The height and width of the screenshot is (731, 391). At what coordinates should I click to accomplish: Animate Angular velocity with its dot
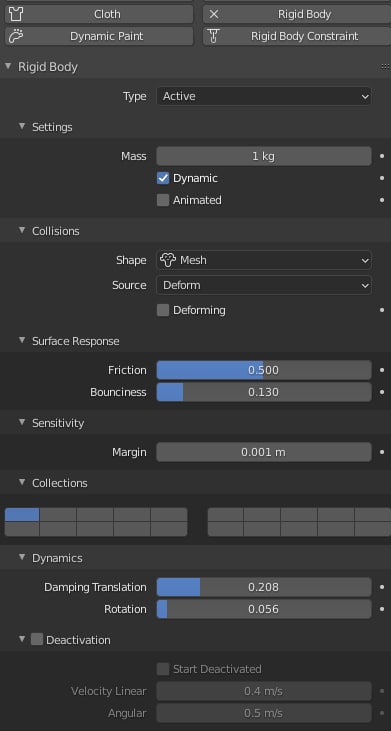click(382, 713)
